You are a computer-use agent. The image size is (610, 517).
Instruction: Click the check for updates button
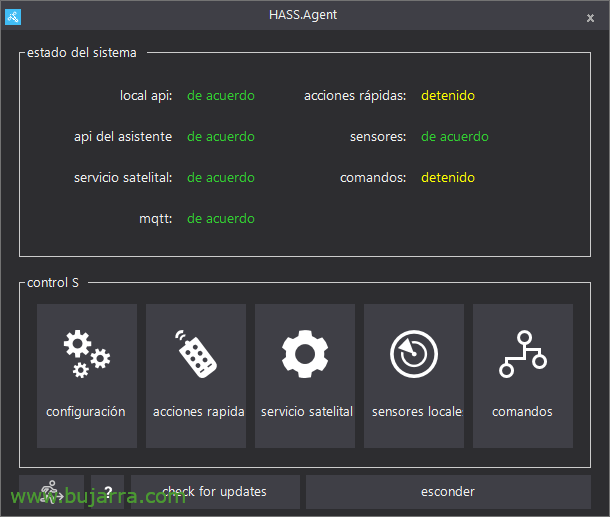(215, 492)
